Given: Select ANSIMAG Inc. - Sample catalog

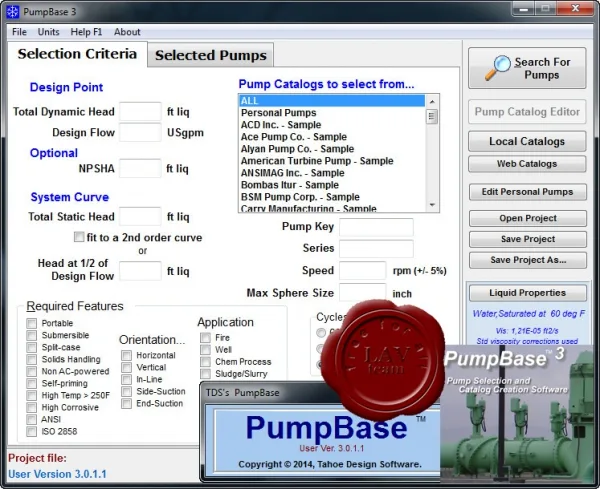Looking at the screenshot, I should tap(332, 173).
